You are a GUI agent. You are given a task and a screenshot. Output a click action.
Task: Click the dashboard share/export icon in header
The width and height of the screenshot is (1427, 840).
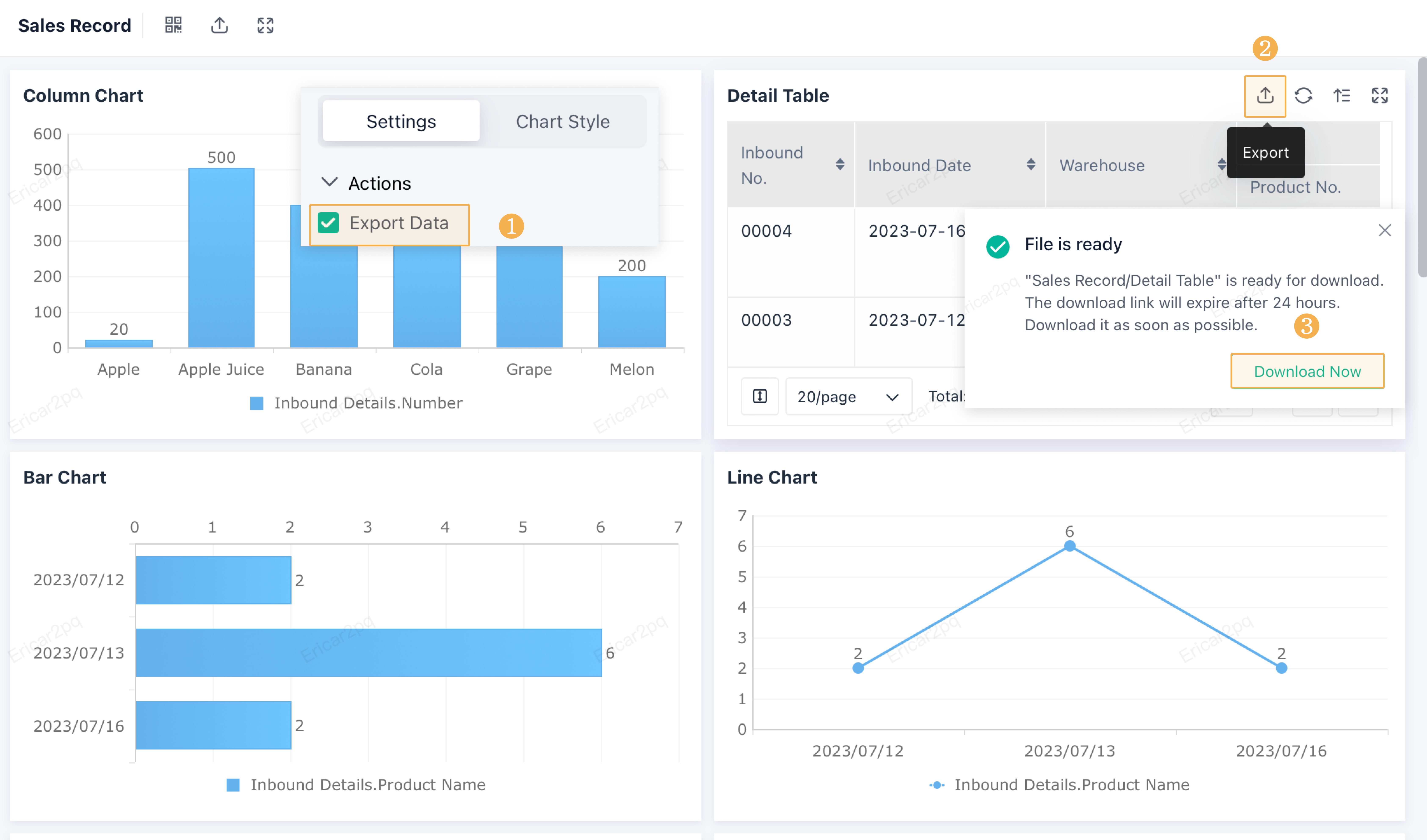click(220, 25)
